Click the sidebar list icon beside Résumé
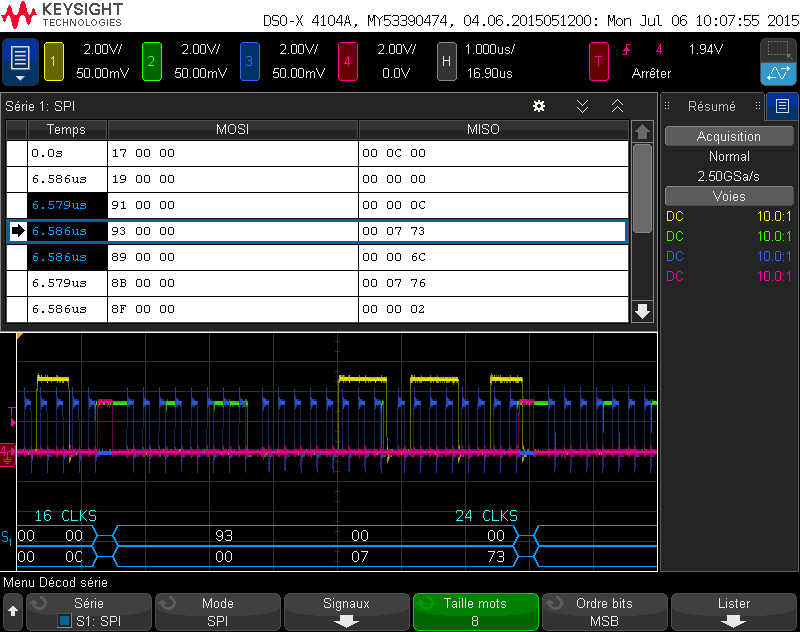Viewport: 800px width, 632px height. (x=782, y=106)
